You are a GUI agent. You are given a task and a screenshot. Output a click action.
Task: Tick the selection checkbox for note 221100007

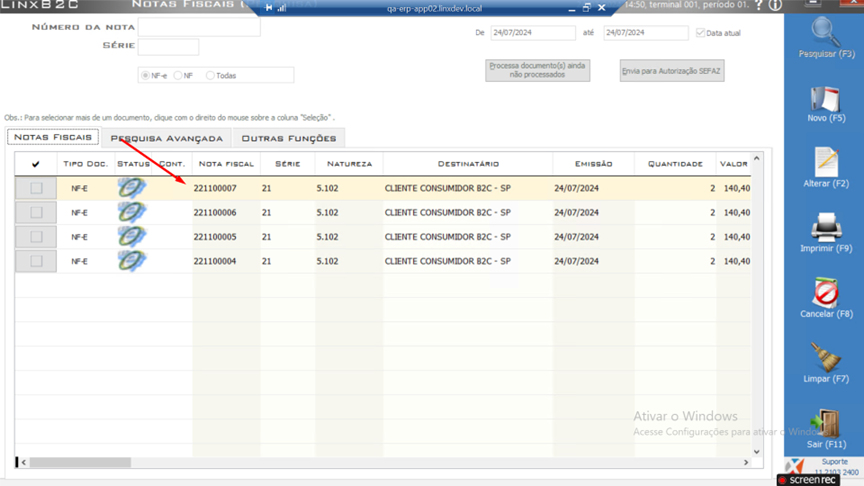36,188
